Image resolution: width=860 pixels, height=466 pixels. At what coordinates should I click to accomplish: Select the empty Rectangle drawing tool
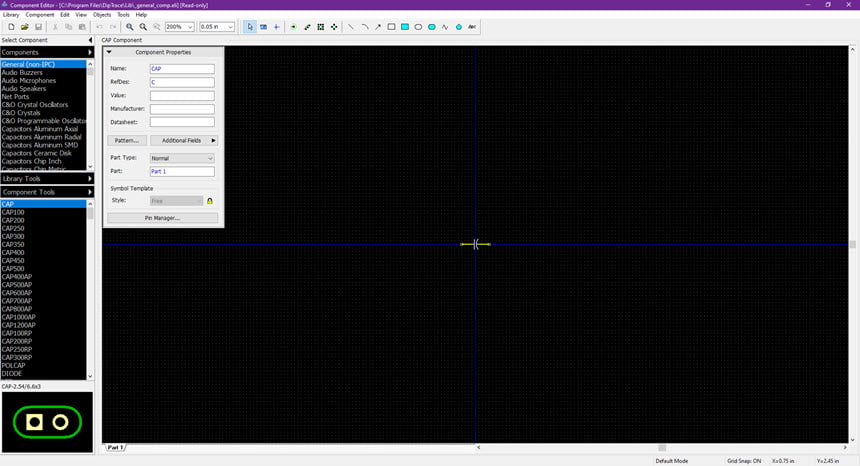pos(392,27)
